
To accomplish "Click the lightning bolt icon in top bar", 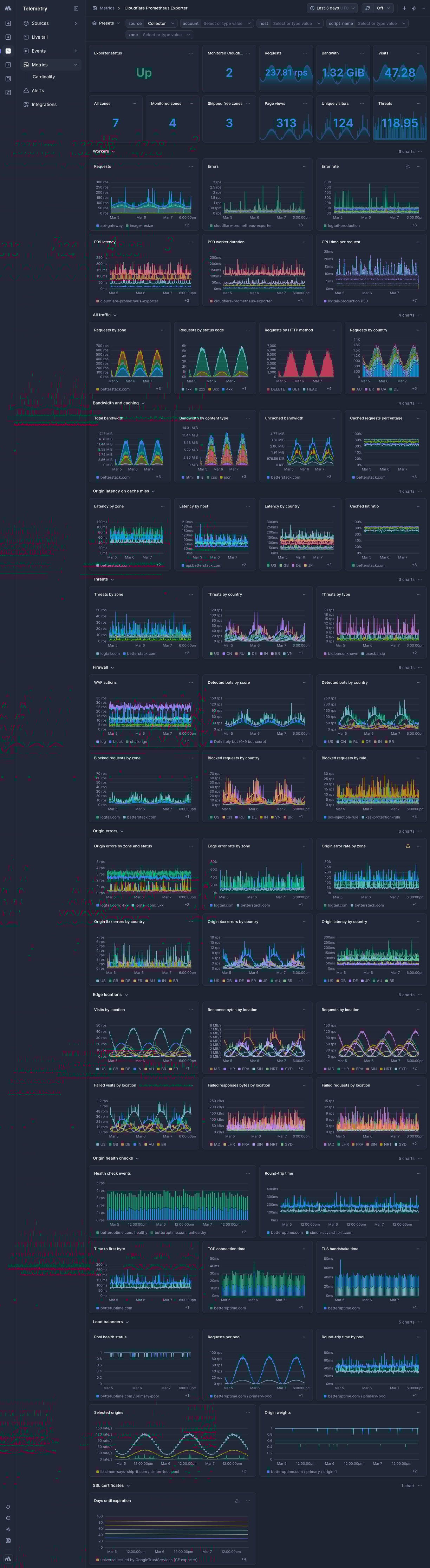I will coord(413,8).
